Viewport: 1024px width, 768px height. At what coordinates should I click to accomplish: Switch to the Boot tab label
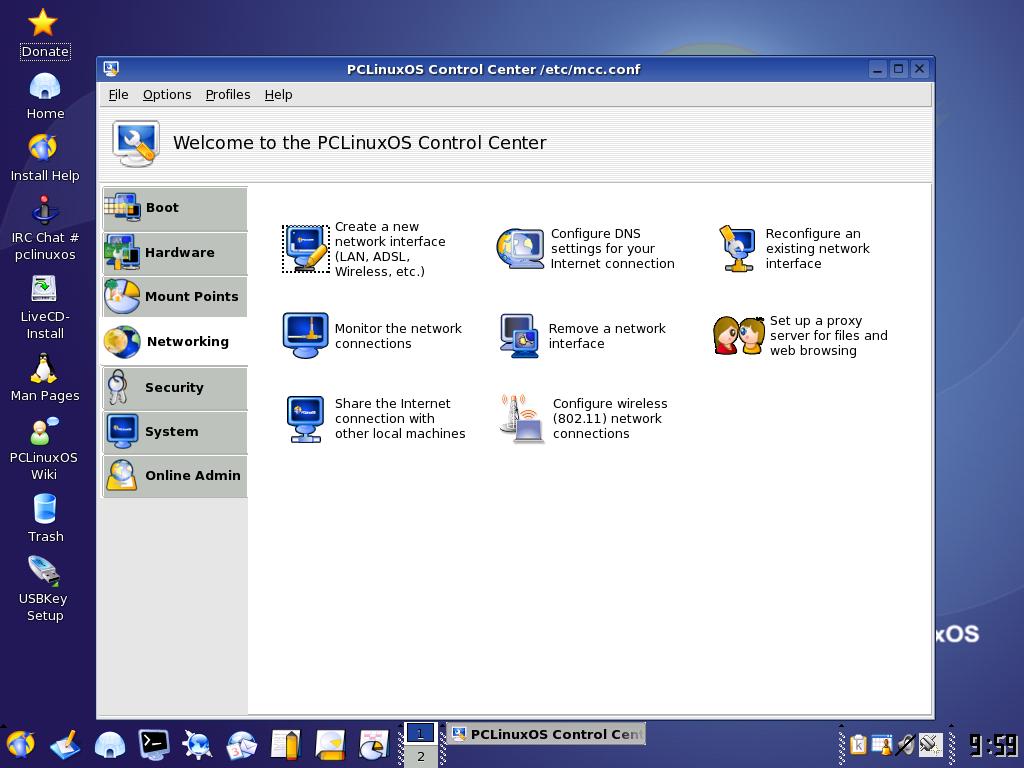pyautogui.click(x=162, y=208)
